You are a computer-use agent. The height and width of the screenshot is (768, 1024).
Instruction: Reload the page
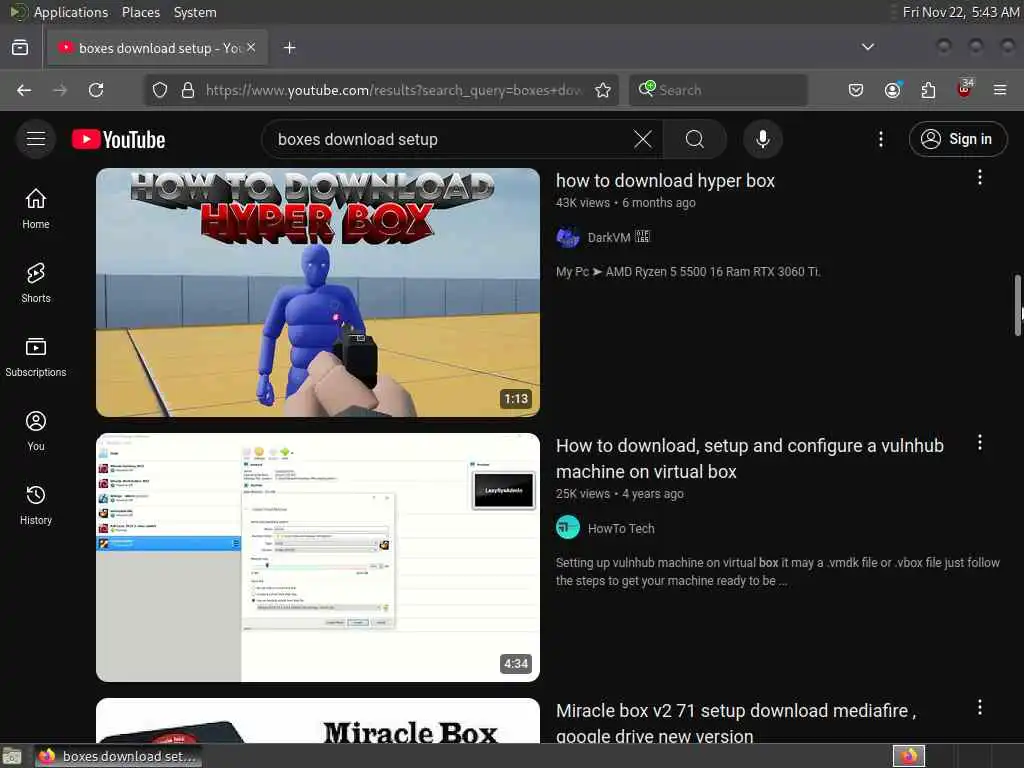96,90
